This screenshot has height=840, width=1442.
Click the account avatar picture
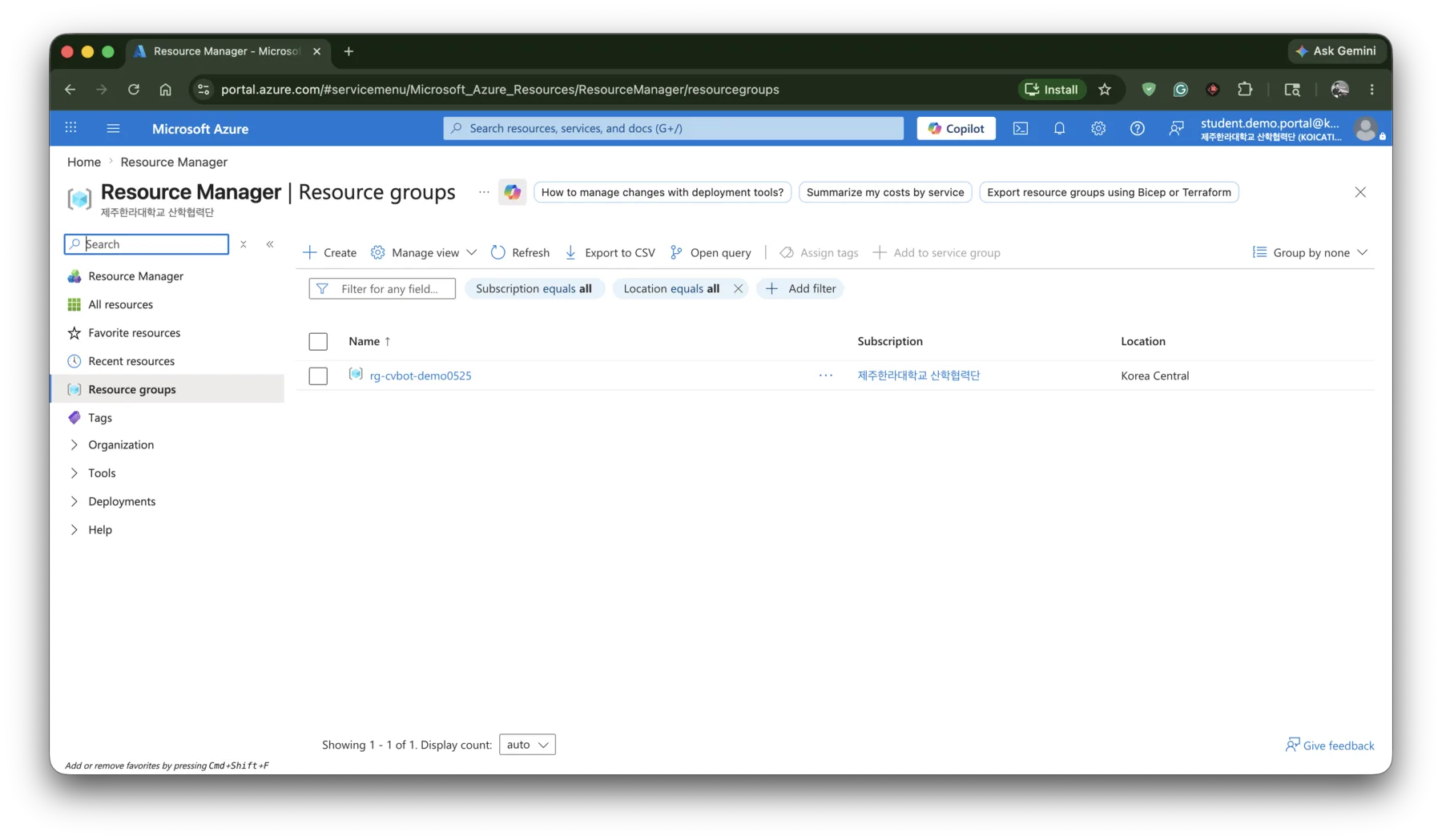pos(1366,128)
